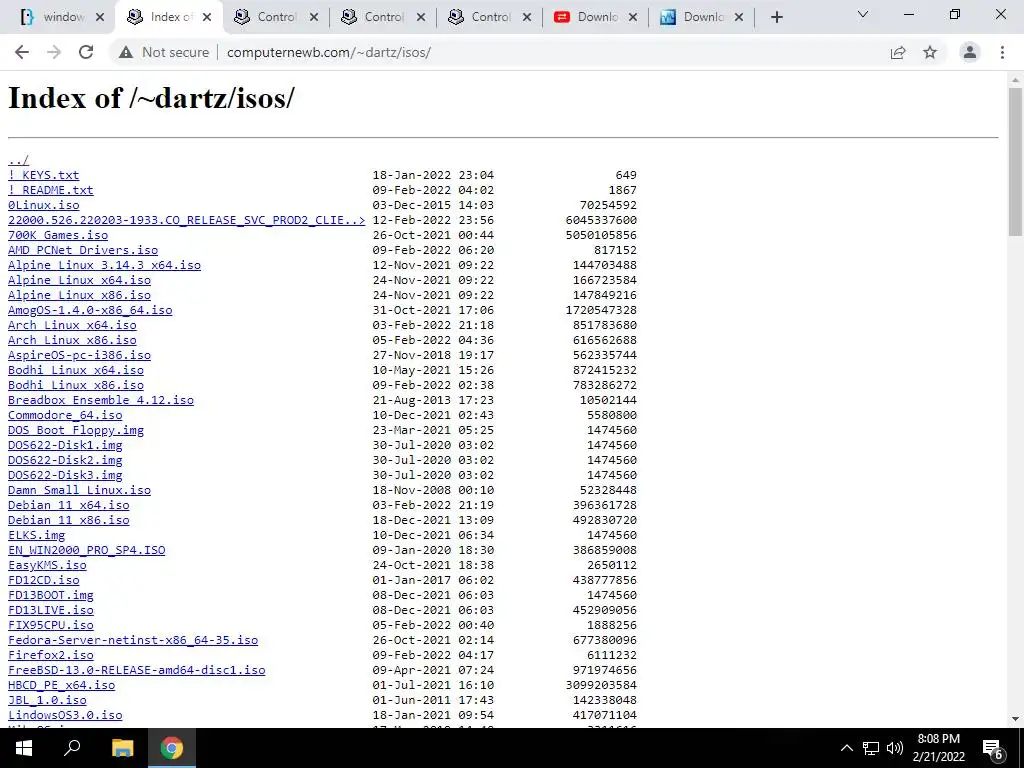Download EN_WIN2000_PRO_SP4.ISO
Screen dimensions: 1024x768
tap(86, 551)
